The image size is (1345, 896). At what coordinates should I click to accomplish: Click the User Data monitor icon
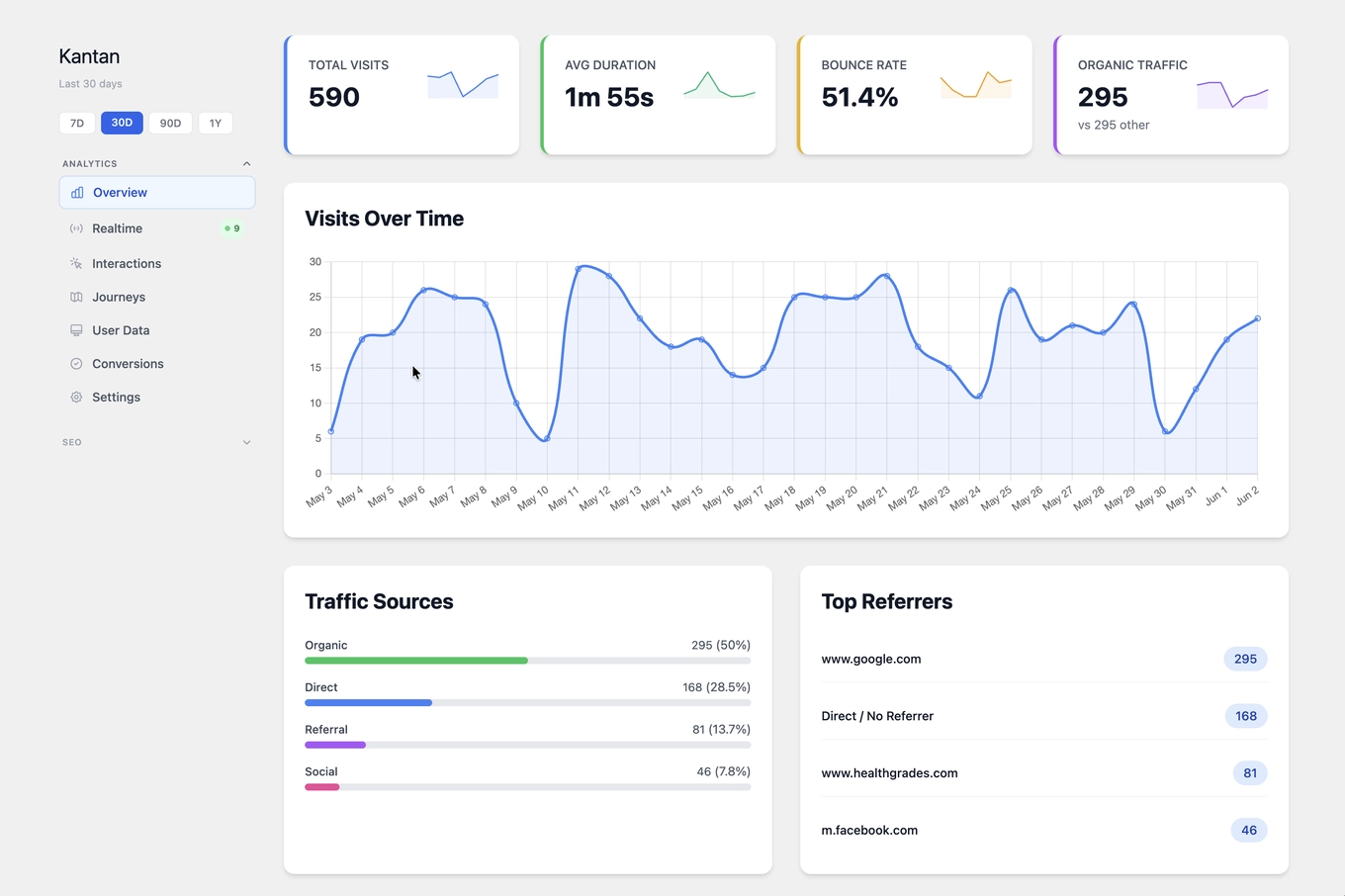[x=76, y=330]
